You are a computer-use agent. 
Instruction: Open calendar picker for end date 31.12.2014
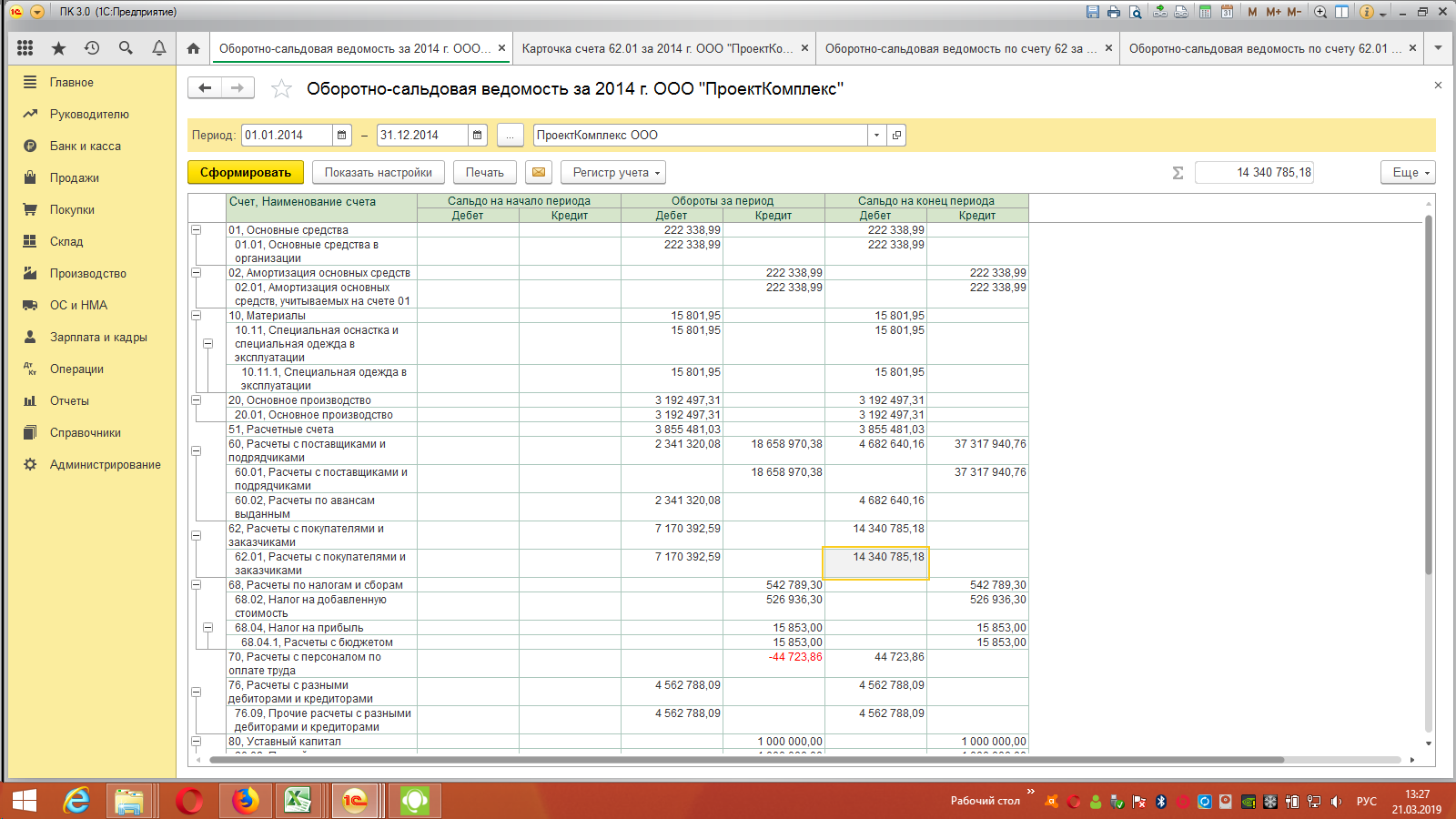click(478, 136)
